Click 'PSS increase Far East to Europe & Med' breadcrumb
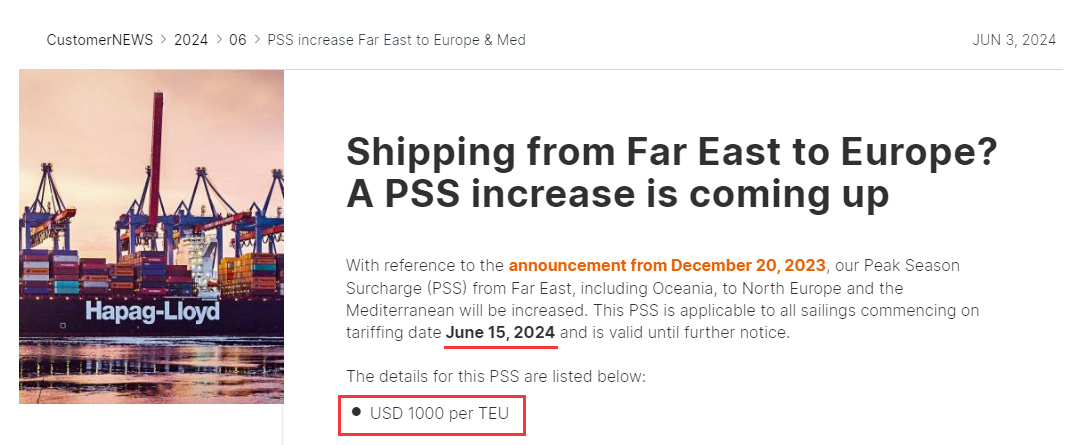This screenshot has height=445, width=1069. coord(396,40)
